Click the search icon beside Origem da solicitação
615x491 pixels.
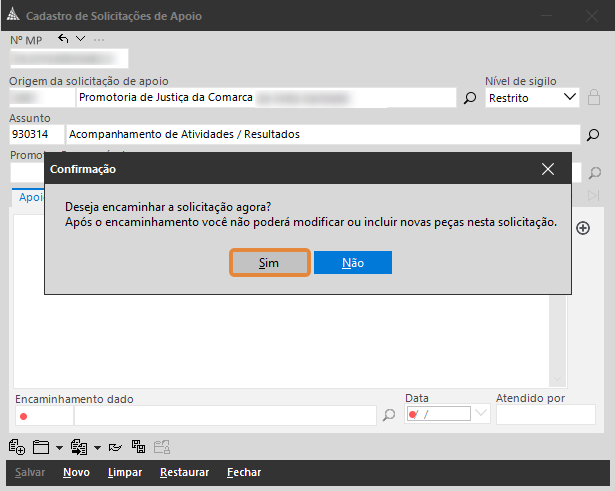[x=470, y=98]
